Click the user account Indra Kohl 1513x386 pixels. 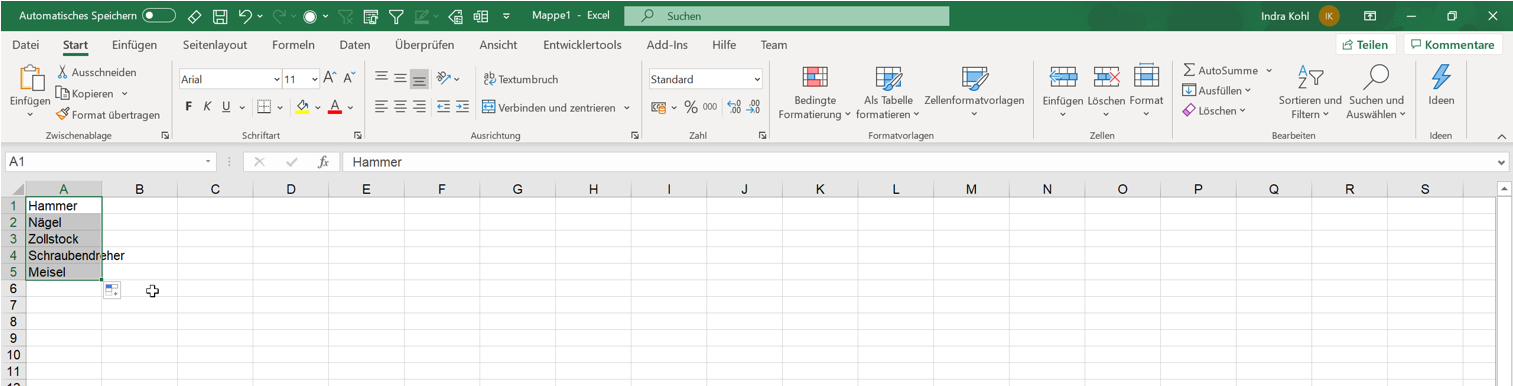click(x=1300, y=16)
